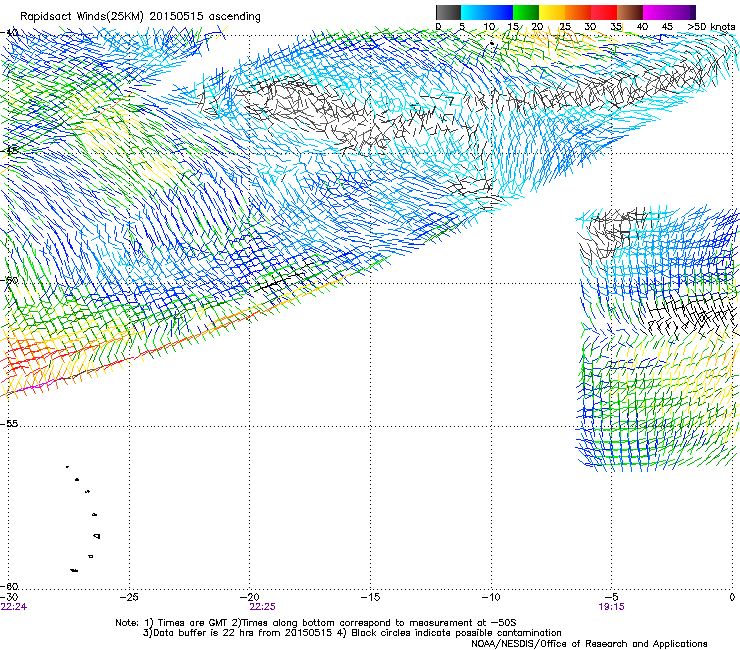Click the -50 latitude axis label
Viewport: 740px width, 650px height.
(x=10, y=280)
